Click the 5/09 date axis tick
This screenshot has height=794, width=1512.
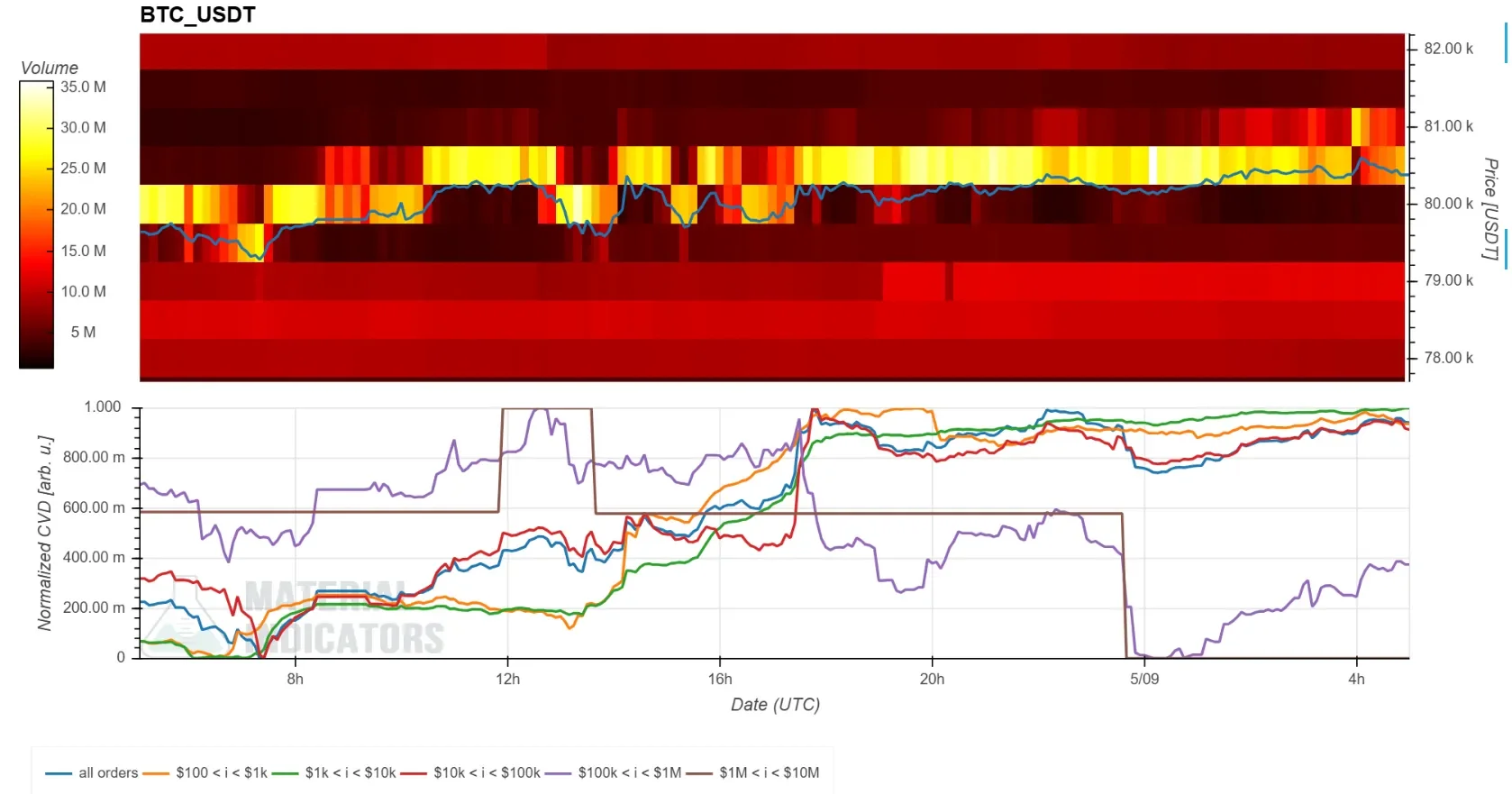point(1144,679)
